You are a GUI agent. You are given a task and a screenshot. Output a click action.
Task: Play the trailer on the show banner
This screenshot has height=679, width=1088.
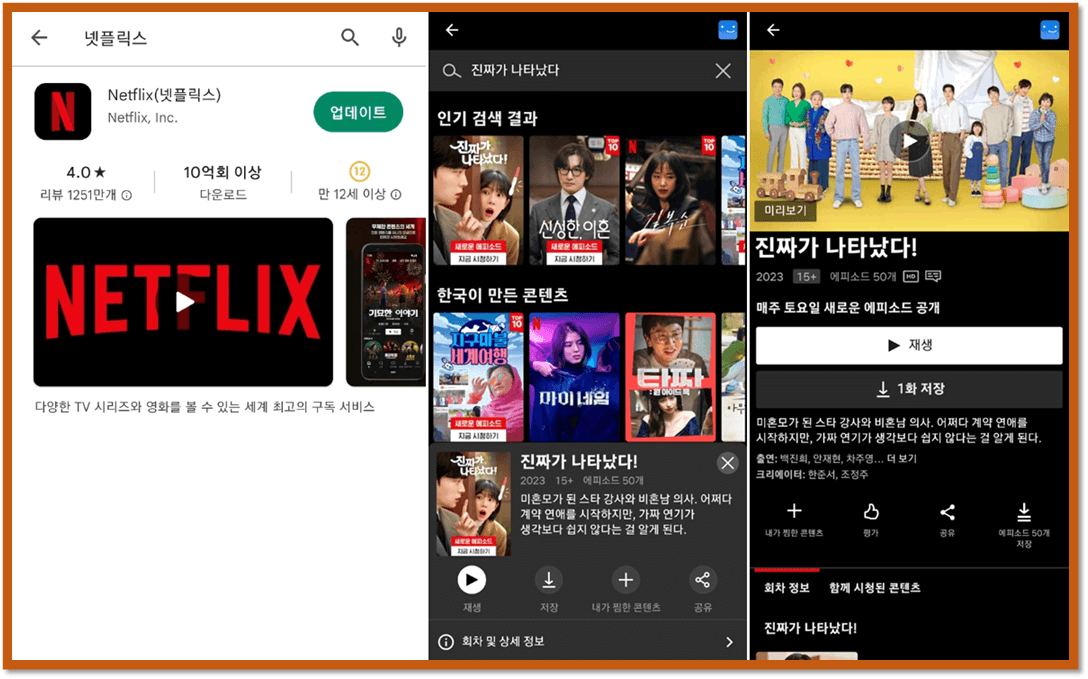(x=909, y=141)
